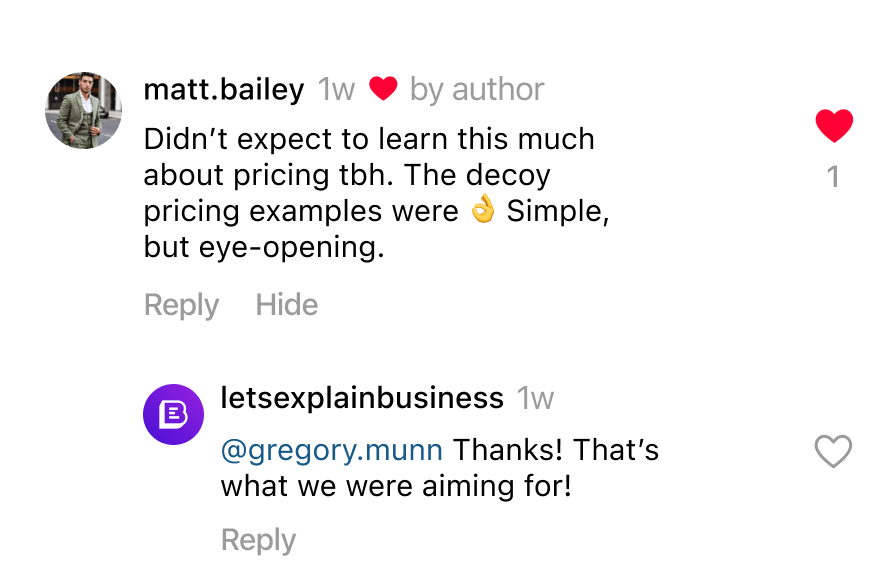
Task: Click the 'what we were aiming for!' text
Action: [x=396, y=487]
